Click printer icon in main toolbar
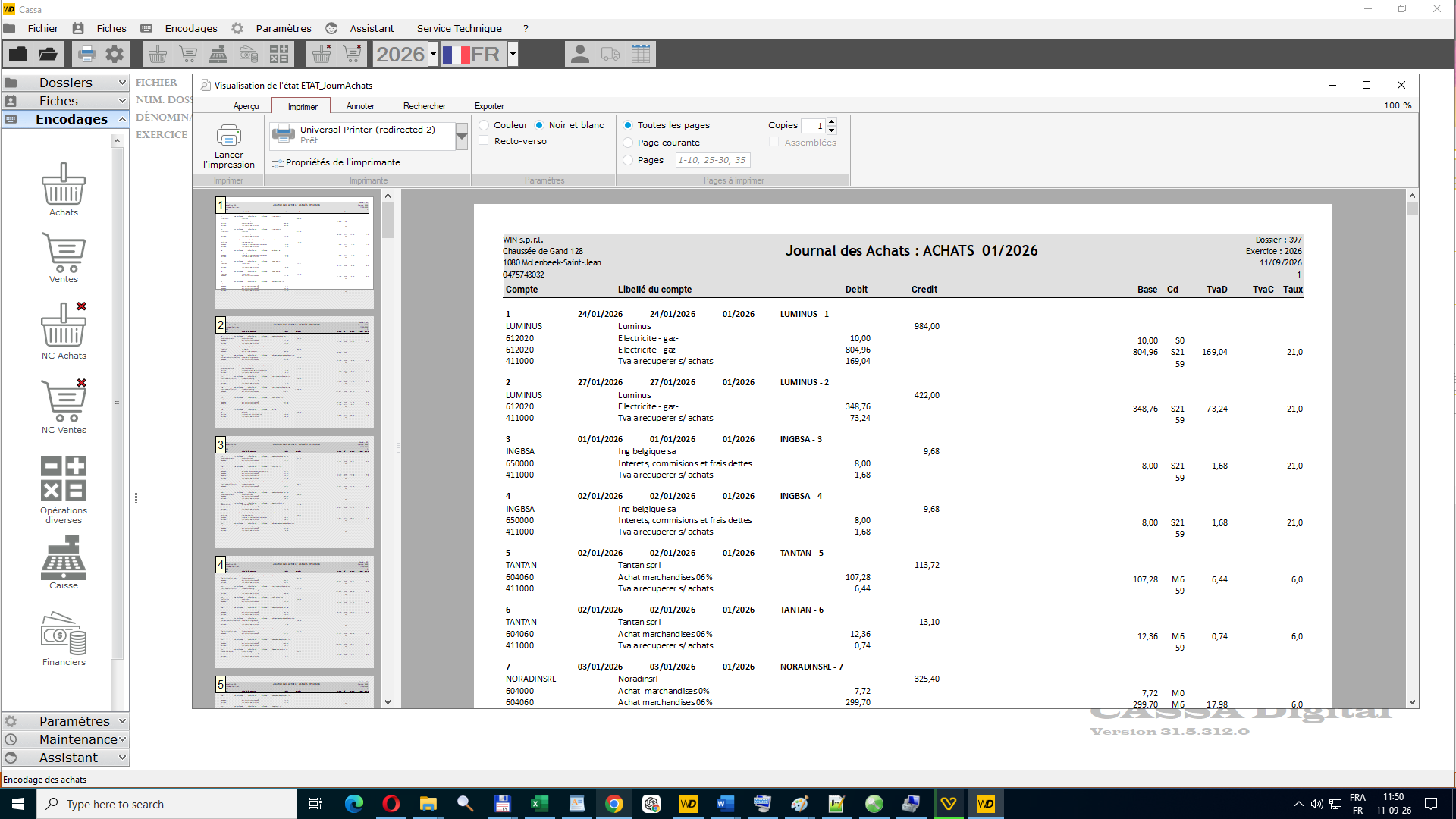 click(x=87, y=54)
